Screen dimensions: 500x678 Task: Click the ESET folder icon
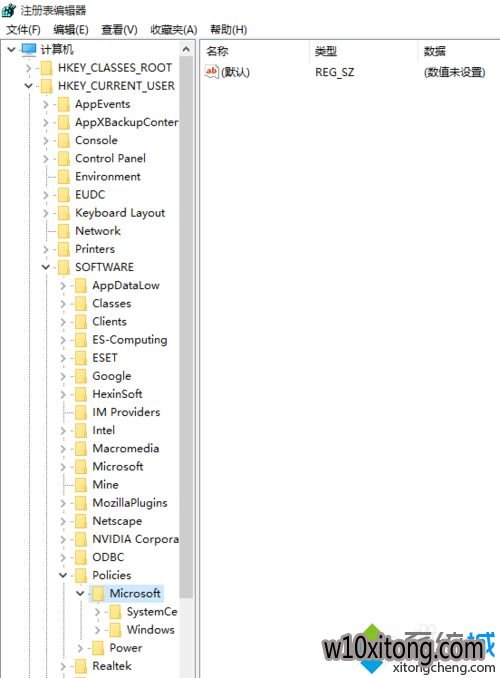(81, 358)
